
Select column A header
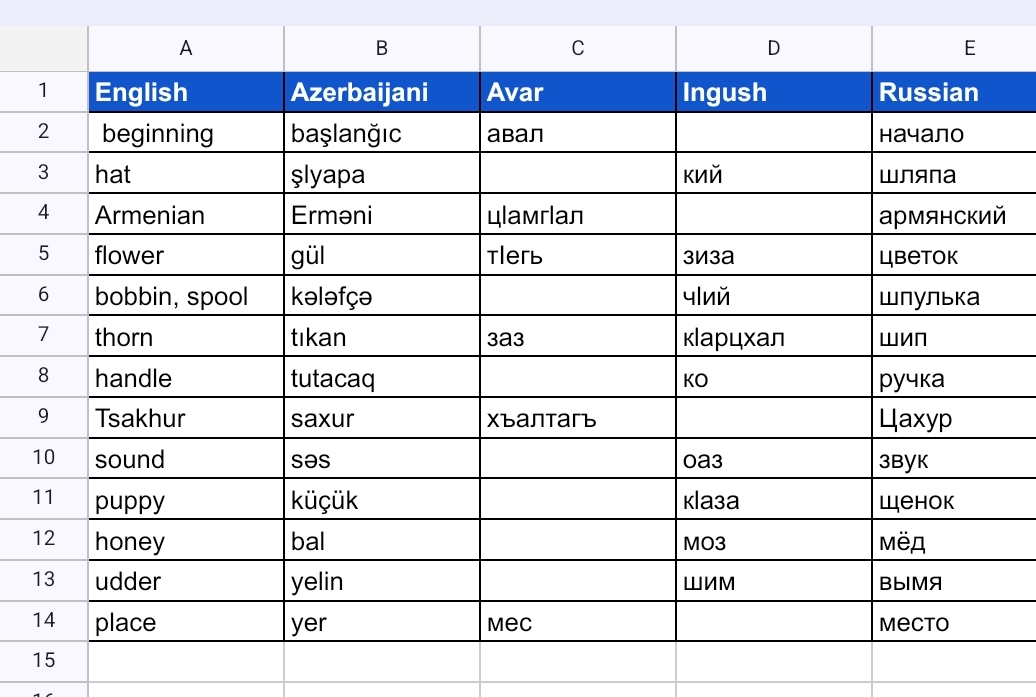click(x=186, y=48)
